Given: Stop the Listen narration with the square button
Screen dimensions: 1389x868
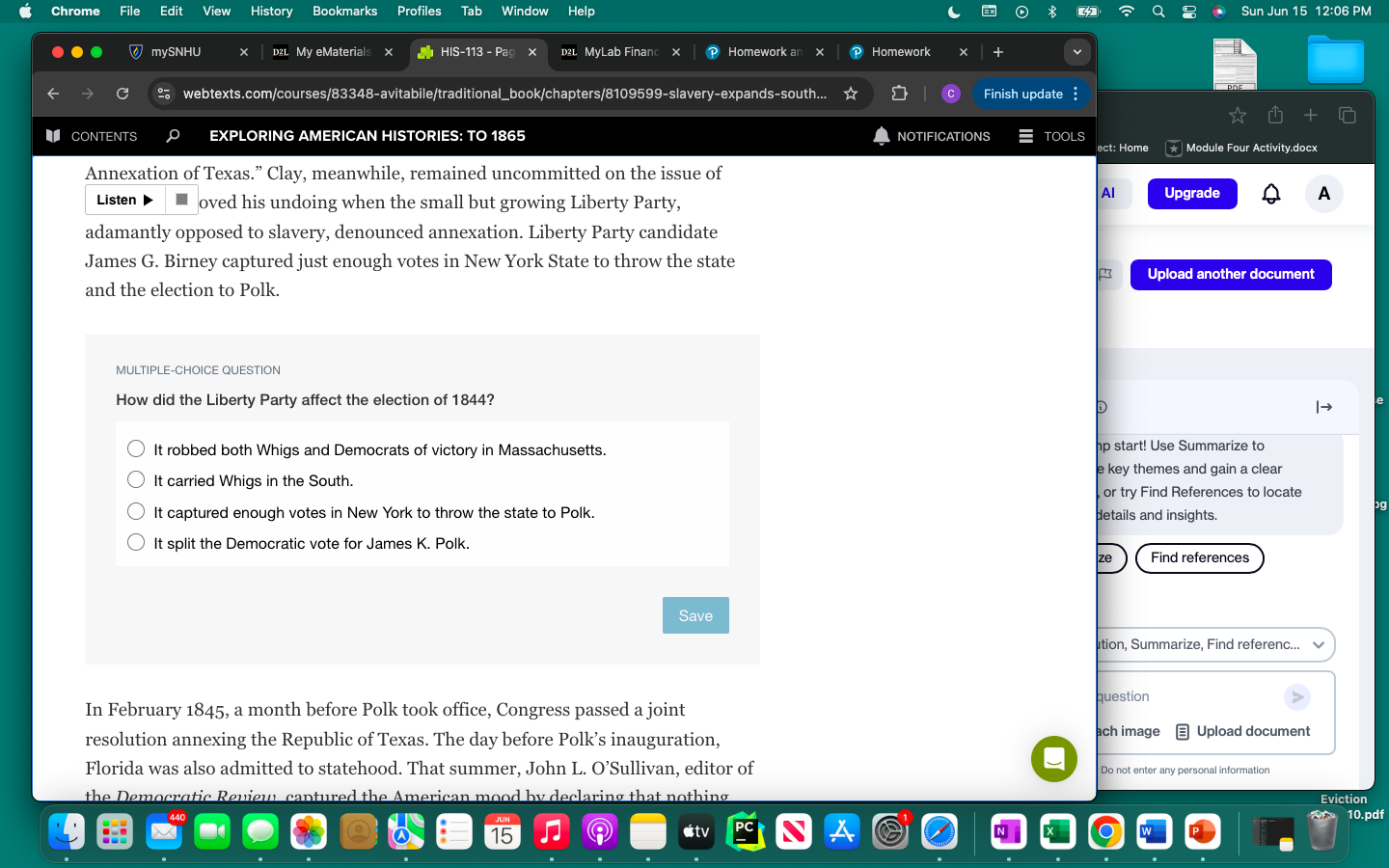Looking at the screenshot, I should [181, 200].
